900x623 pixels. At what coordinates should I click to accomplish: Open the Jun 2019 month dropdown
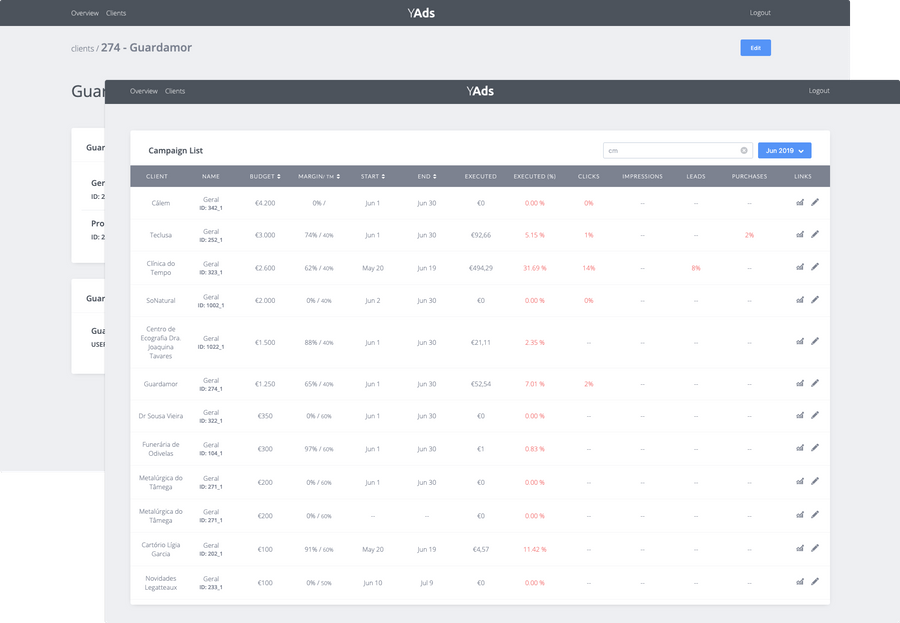tap(784, 150)
